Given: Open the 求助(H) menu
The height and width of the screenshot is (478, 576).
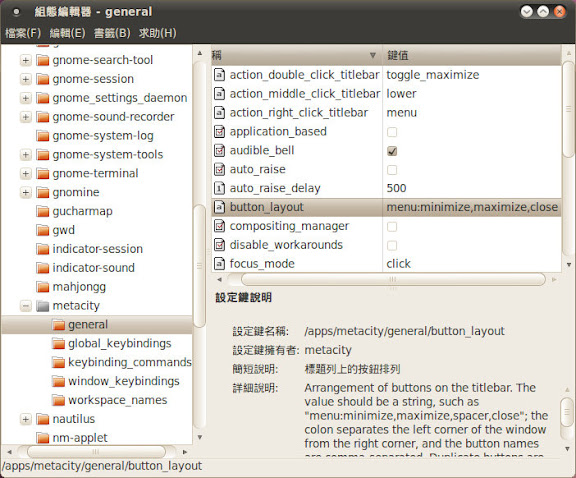Looking at the screenshot, I should click(x=157, y=33).
